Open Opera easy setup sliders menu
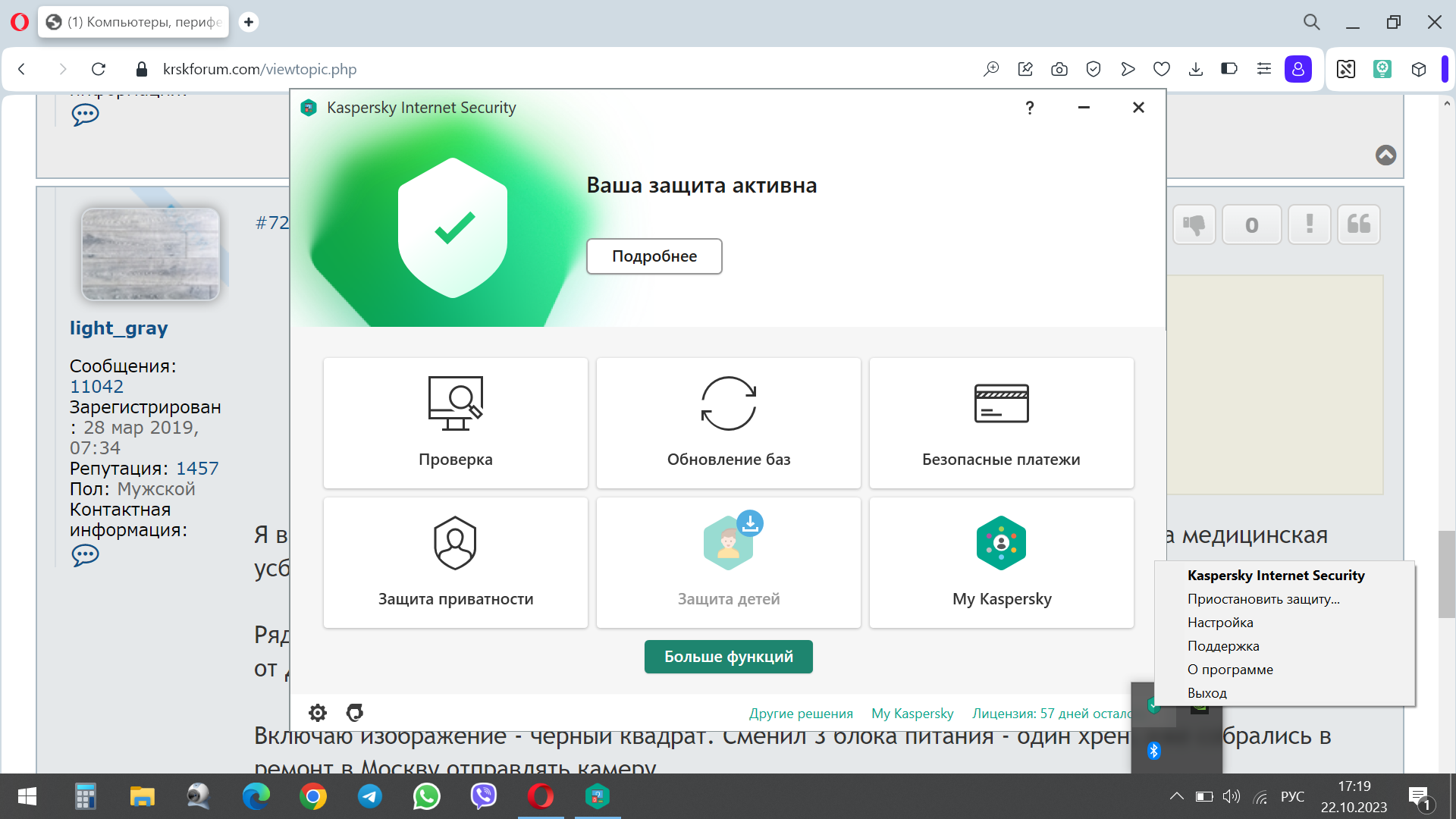The width and height of the screenshot is (1456, 819). 1263,69
